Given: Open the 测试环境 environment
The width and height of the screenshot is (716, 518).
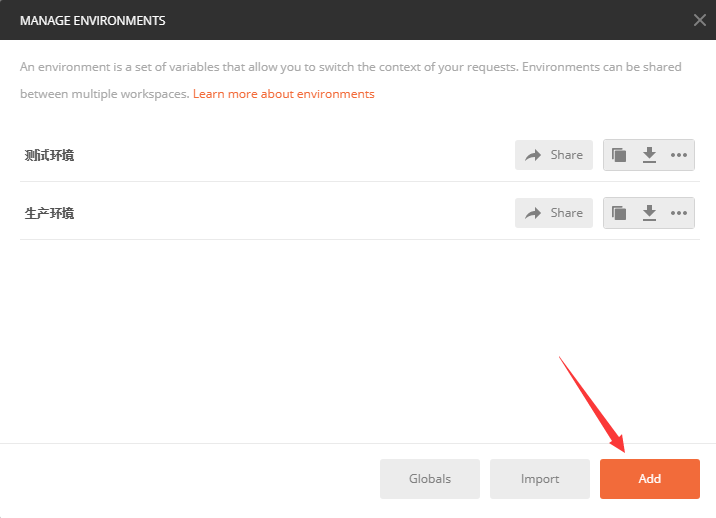Looking at the screenshot, I should (49, 155).
